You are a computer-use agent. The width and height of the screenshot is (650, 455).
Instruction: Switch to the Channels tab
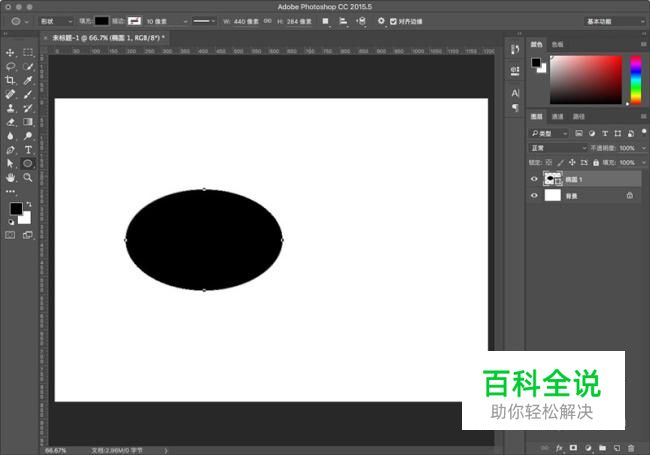point(558,117)
